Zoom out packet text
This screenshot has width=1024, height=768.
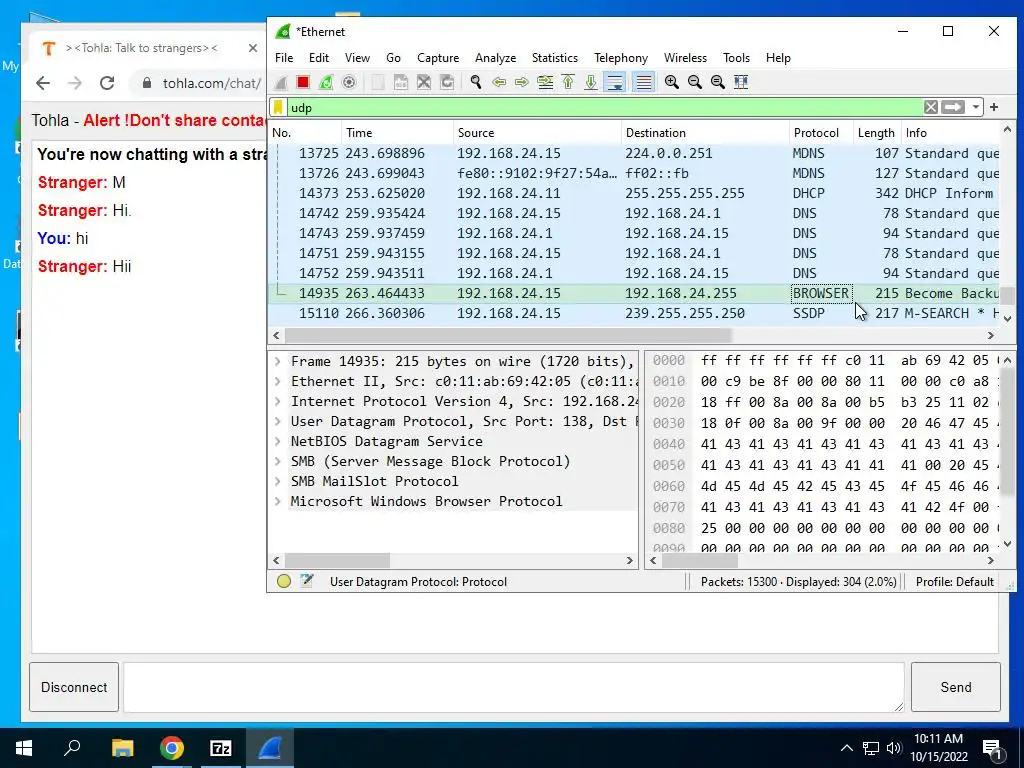(x=695, y=82)
